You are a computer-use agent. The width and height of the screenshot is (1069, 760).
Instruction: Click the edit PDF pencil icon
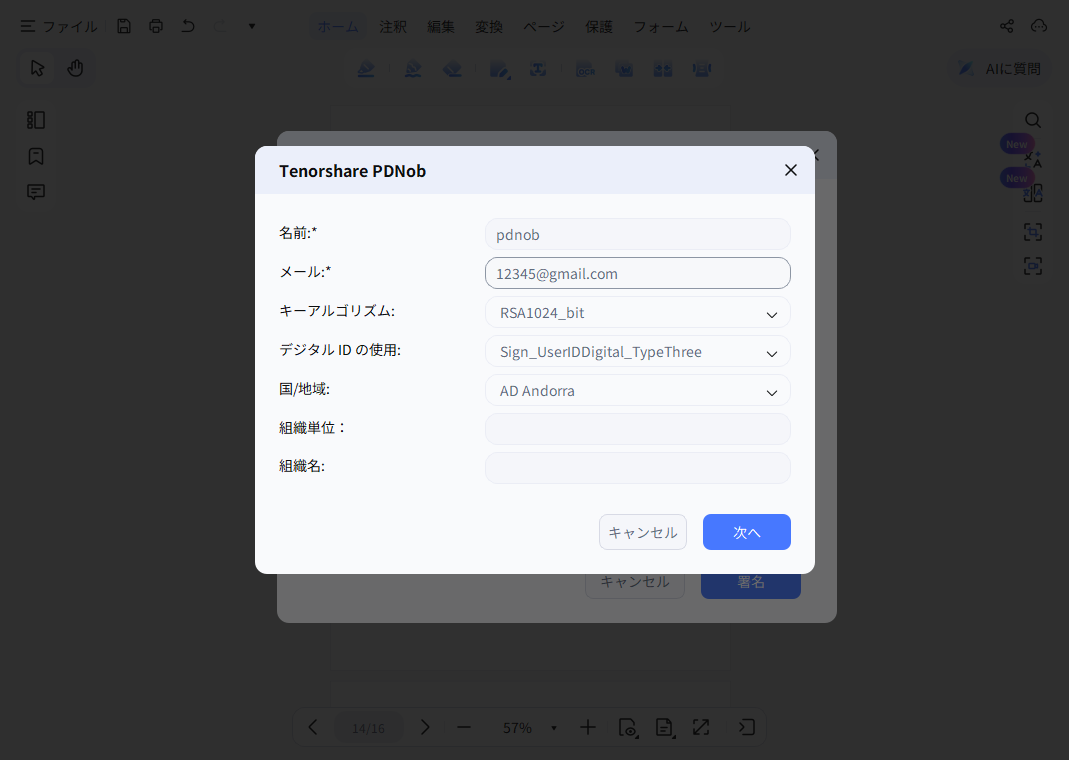[x=499, y=69]
